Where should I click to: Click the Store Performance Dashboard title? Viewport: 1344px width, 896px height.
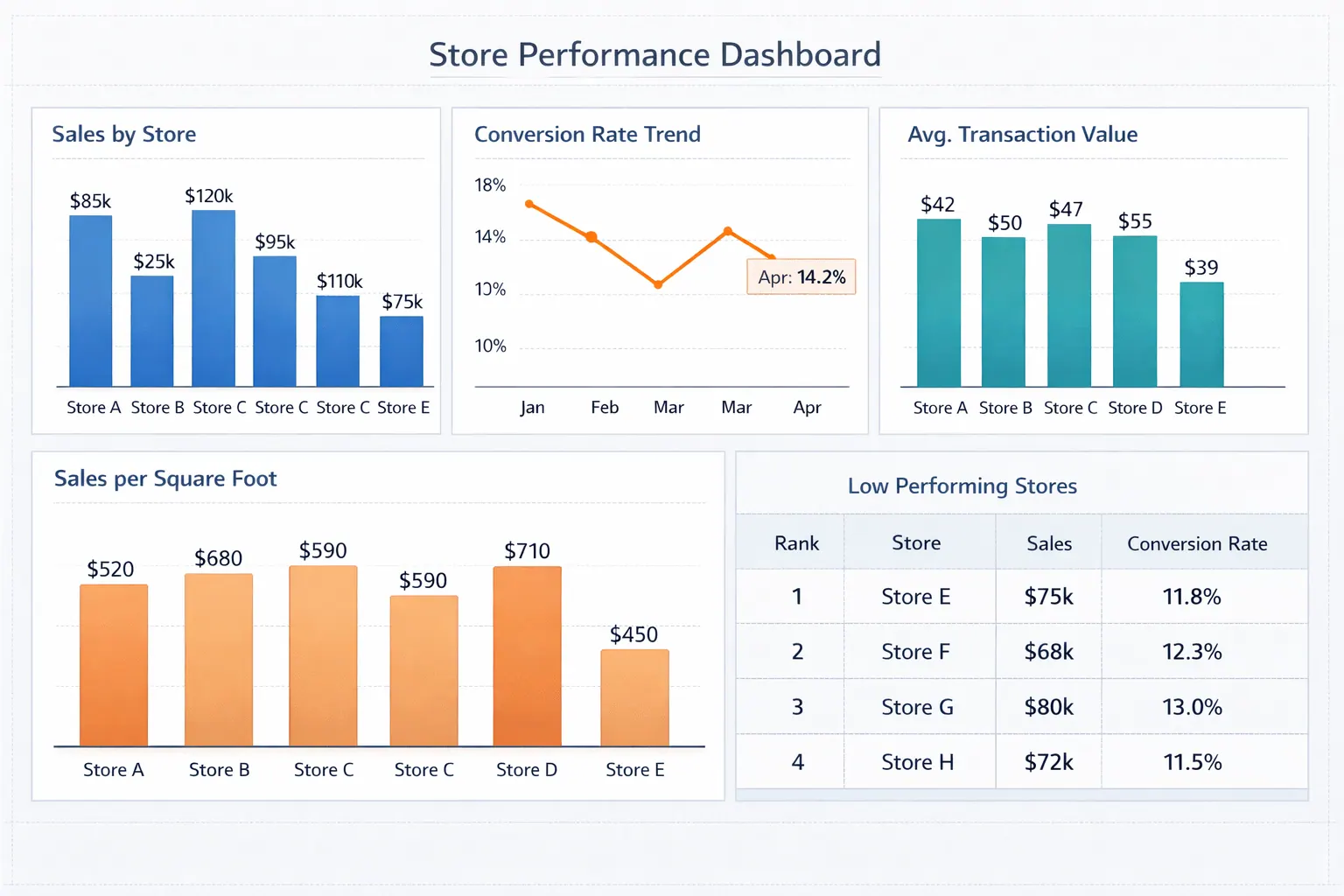click(654, 54)
